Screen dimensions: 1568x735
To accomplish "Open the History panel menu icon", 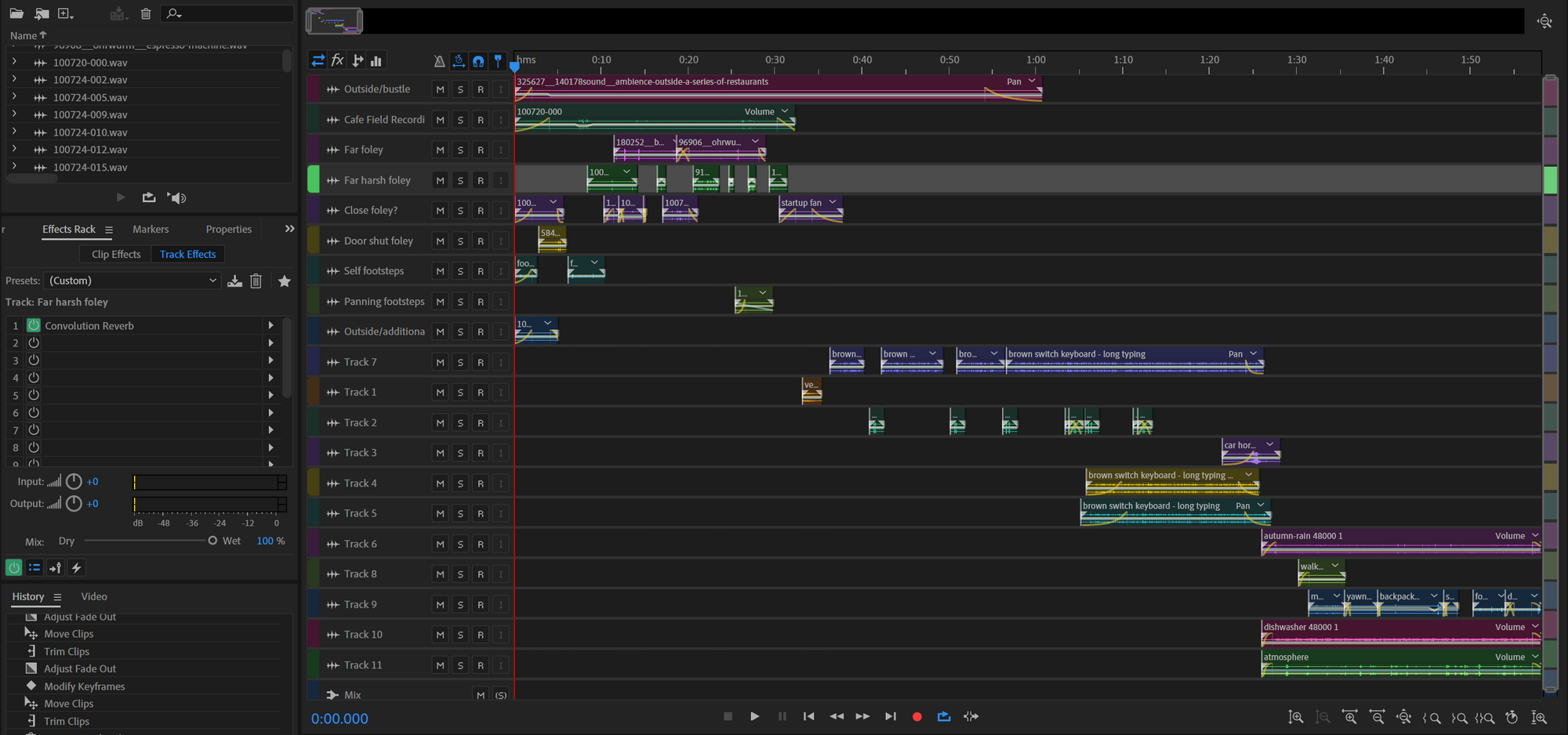I will (x=57, y=597).
